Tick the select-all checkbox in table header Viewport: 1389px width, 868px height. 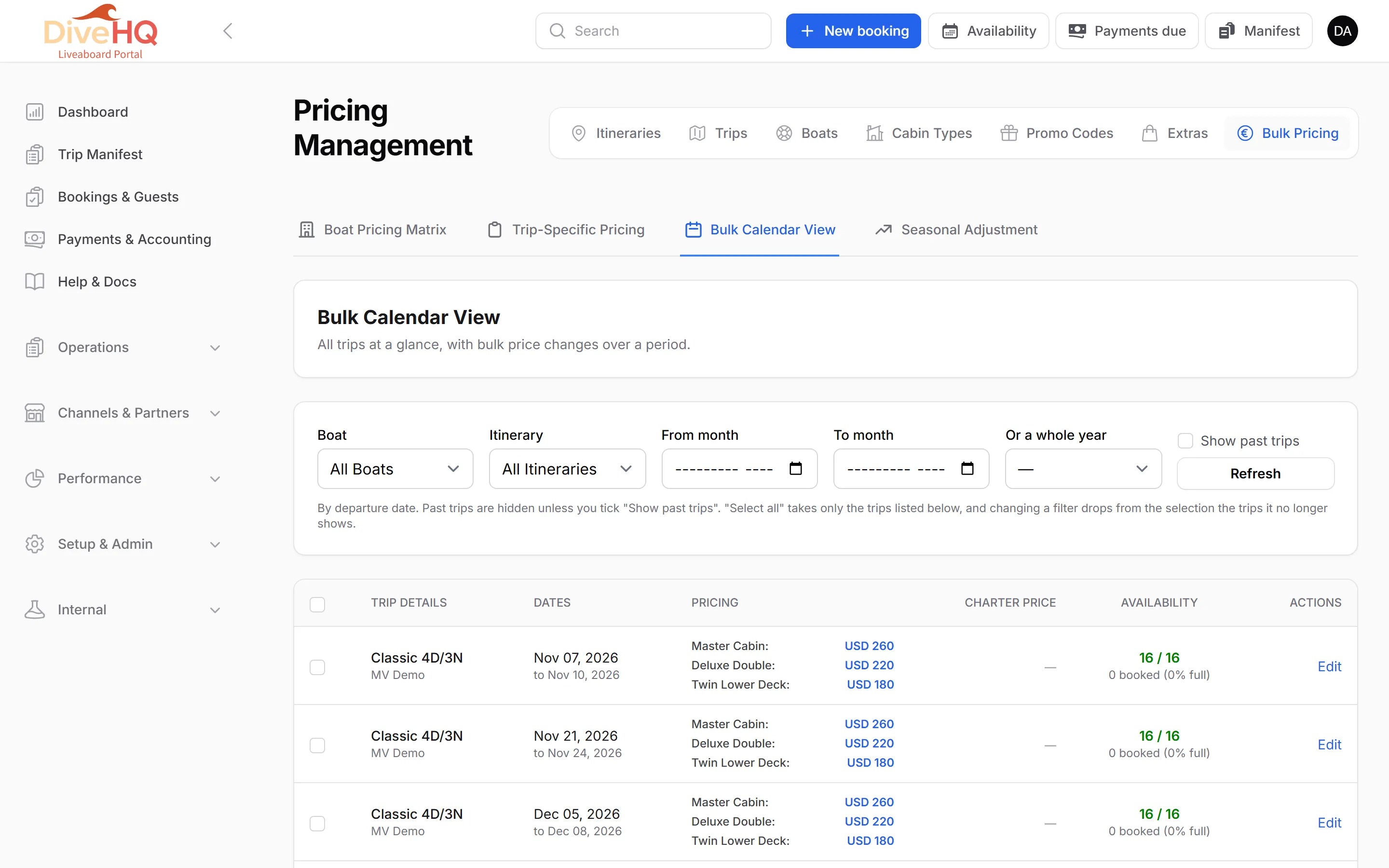point(317,605)
